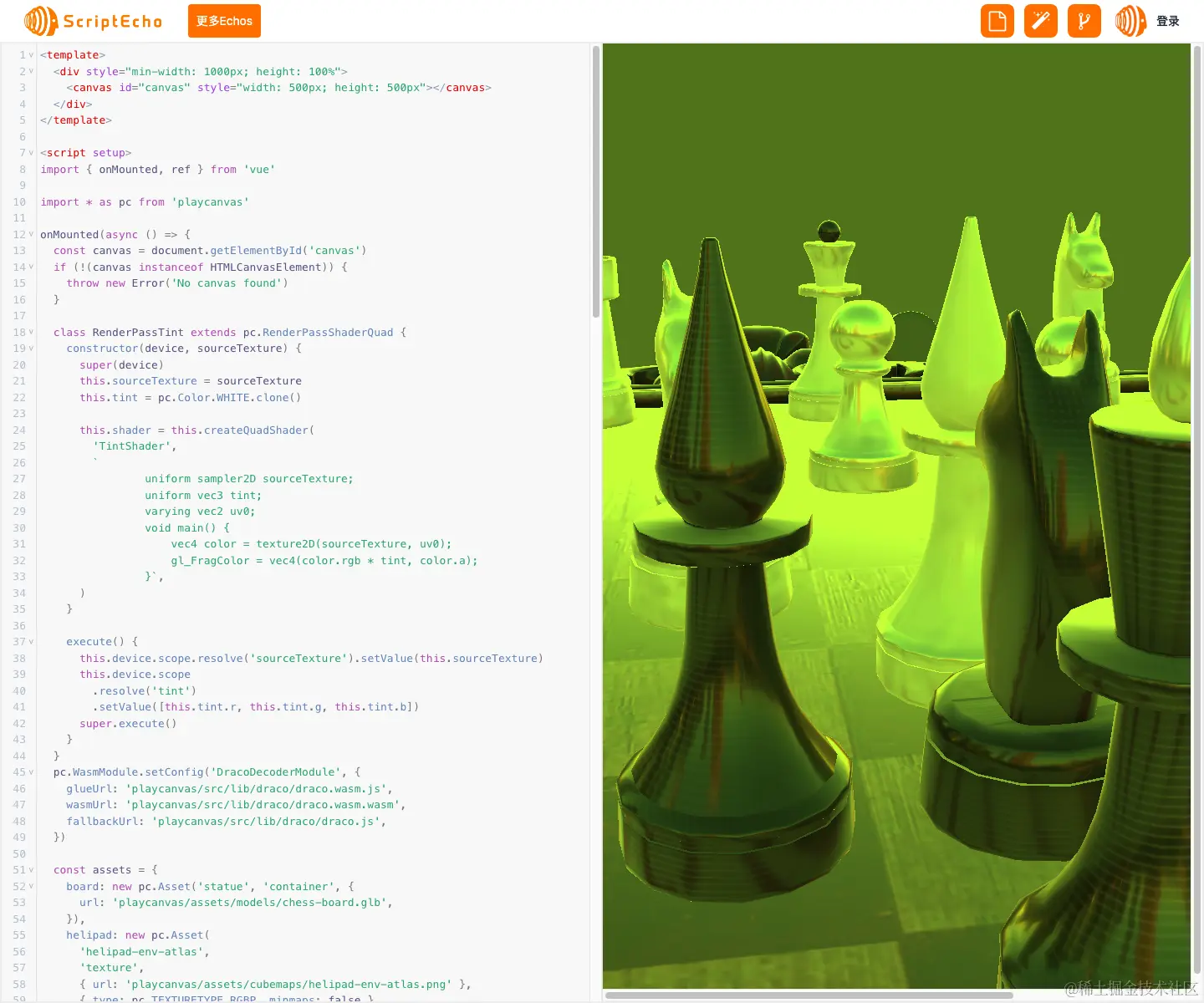
Task: Collapse the board asset at line 52
Action: 32,886
